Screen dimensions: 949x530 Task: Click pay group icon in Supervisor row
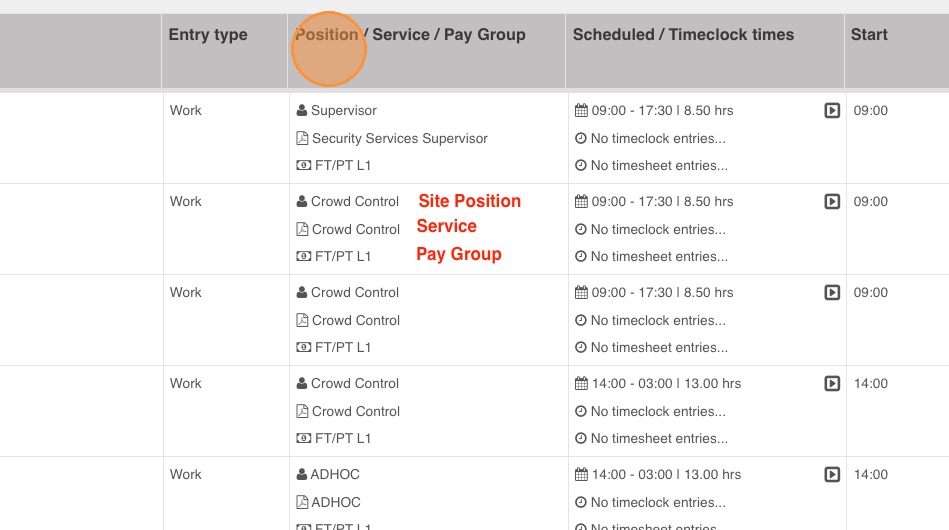coord(303,166)
